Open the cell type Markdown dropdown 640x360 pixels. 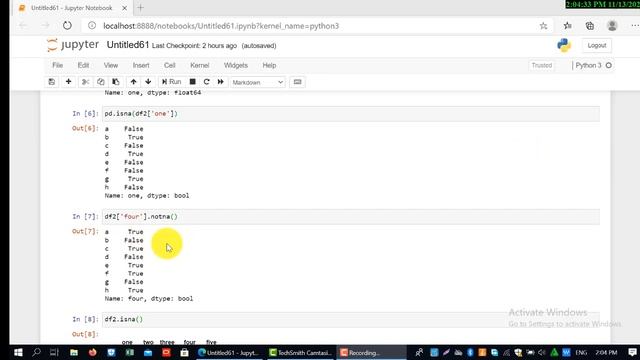point(258,82)
